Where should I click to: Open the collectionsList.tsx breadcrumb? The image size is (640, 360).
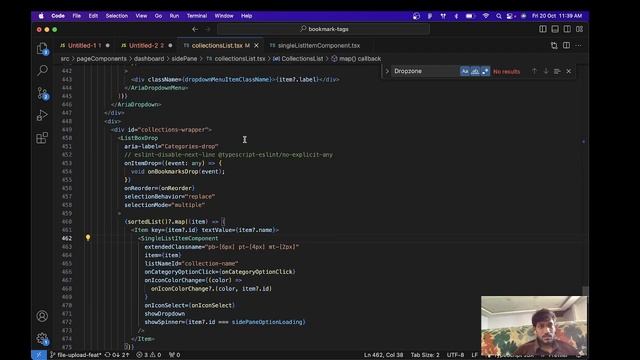click(x=236, y=59)
